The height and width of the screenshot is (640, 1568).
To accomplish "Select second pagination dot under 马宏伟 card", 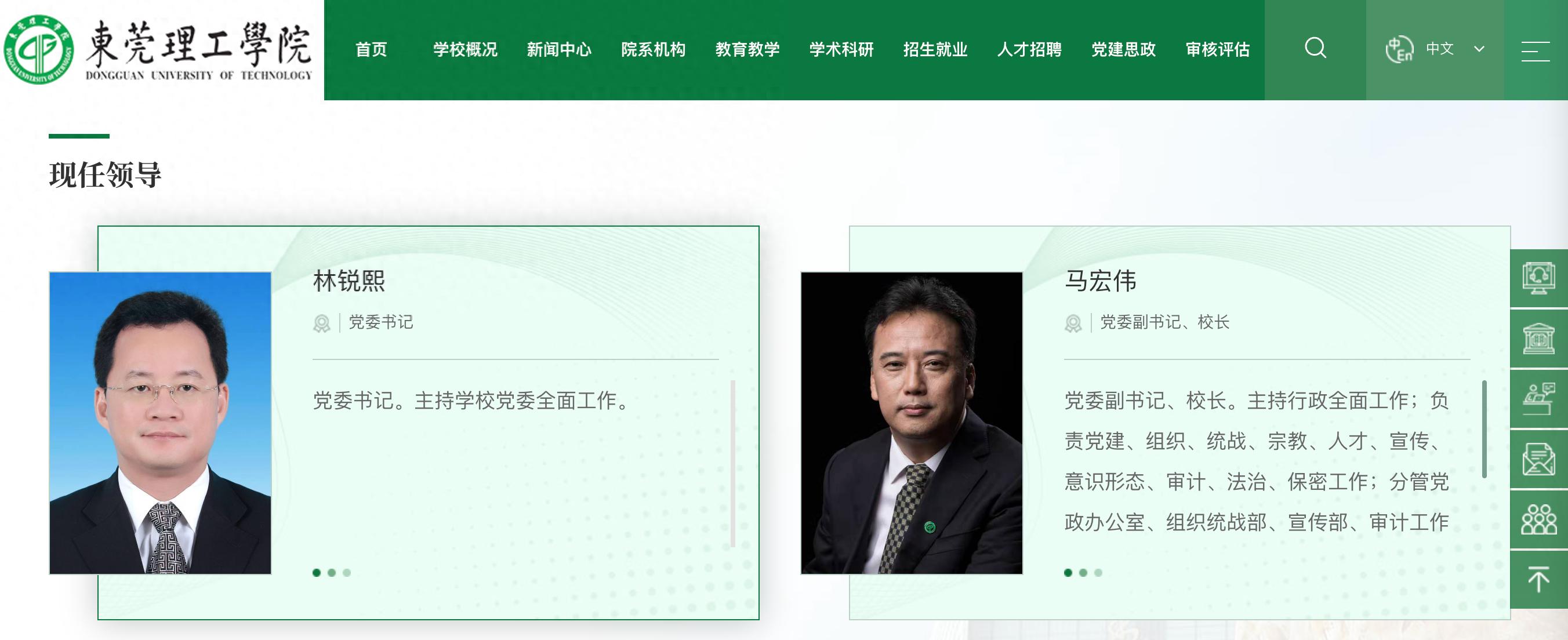I will 1083,573.
